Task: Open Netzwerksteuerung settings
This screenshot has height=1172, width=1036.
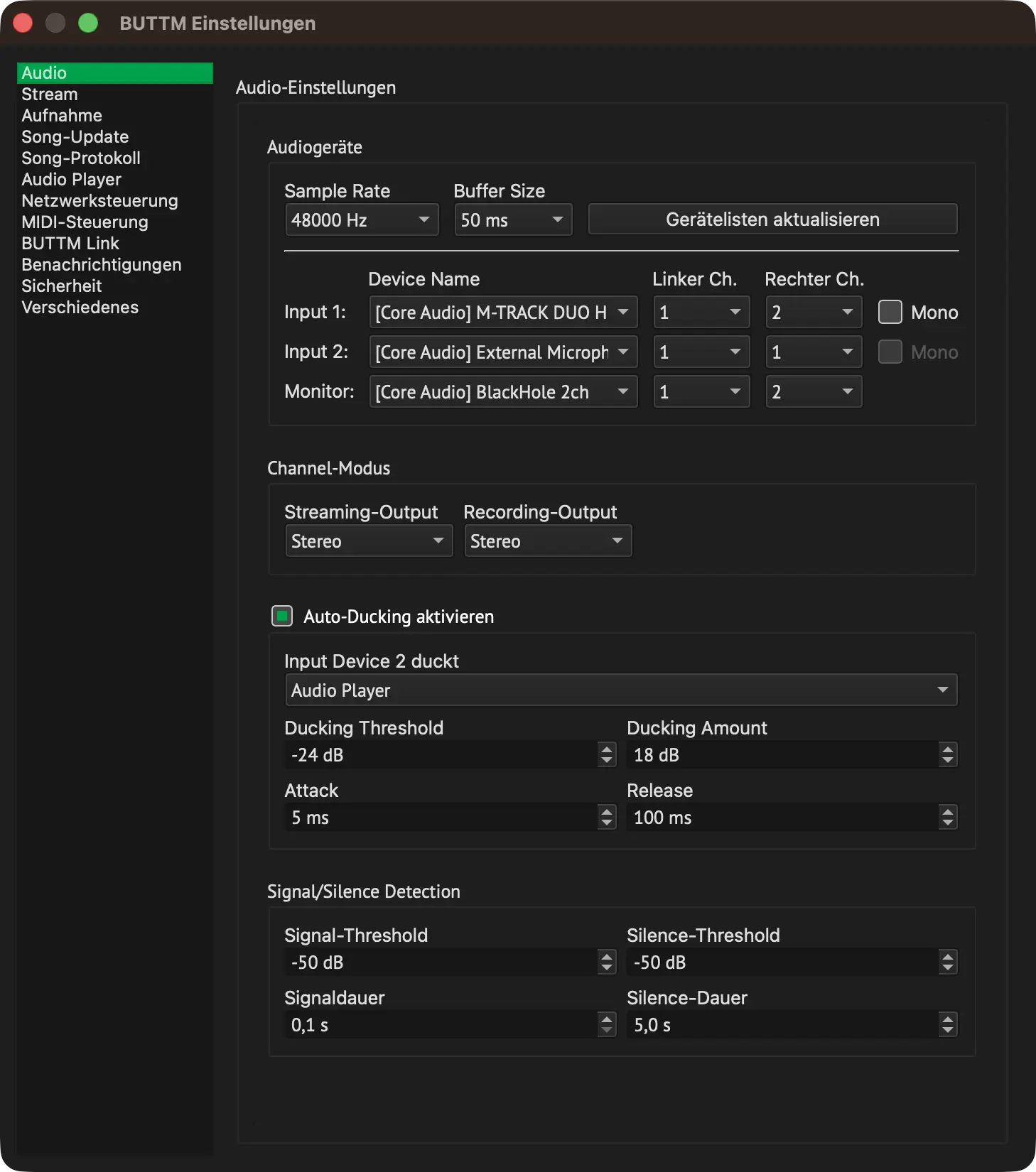Action: tap(114, 201)
